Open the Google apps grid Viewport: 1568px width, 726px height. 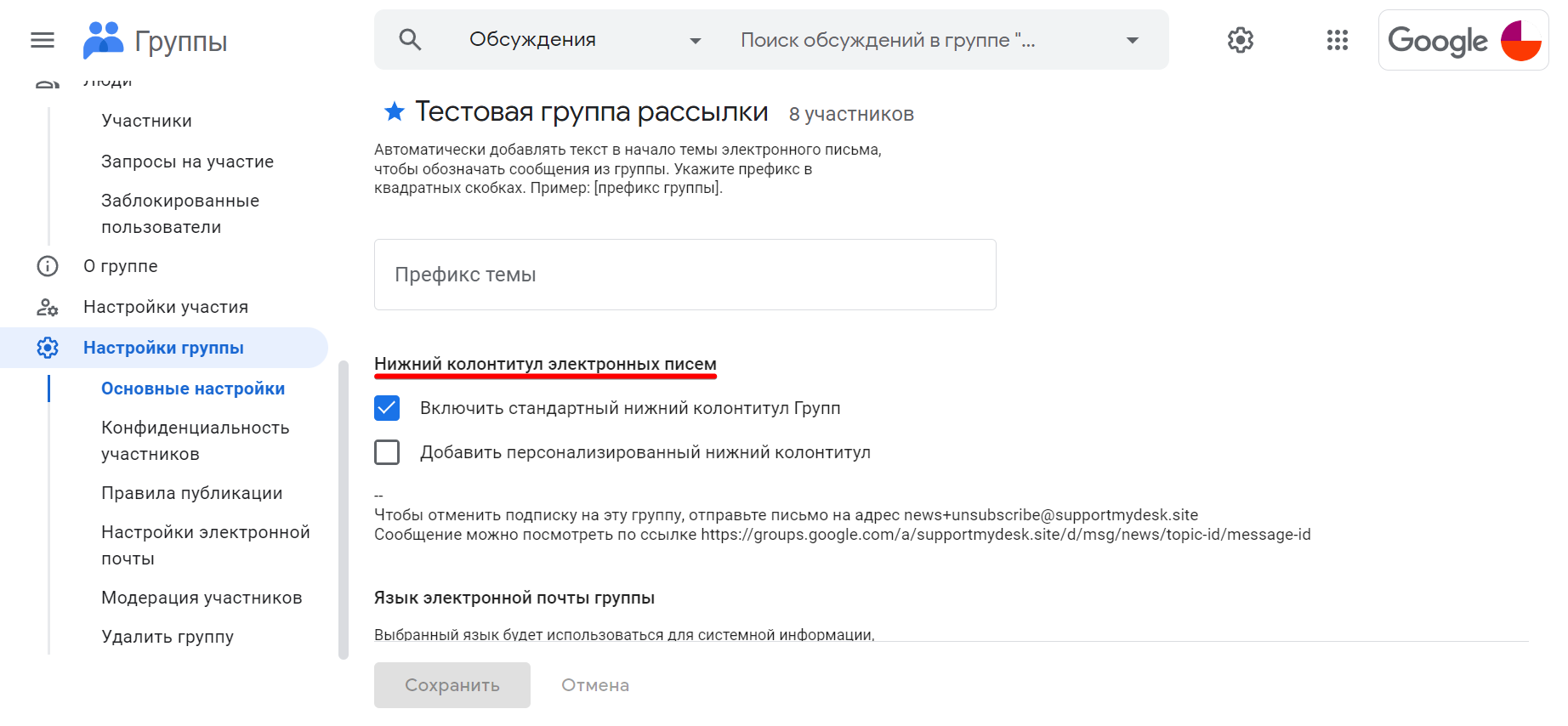pyautogui.click(x=1337, y=40)
